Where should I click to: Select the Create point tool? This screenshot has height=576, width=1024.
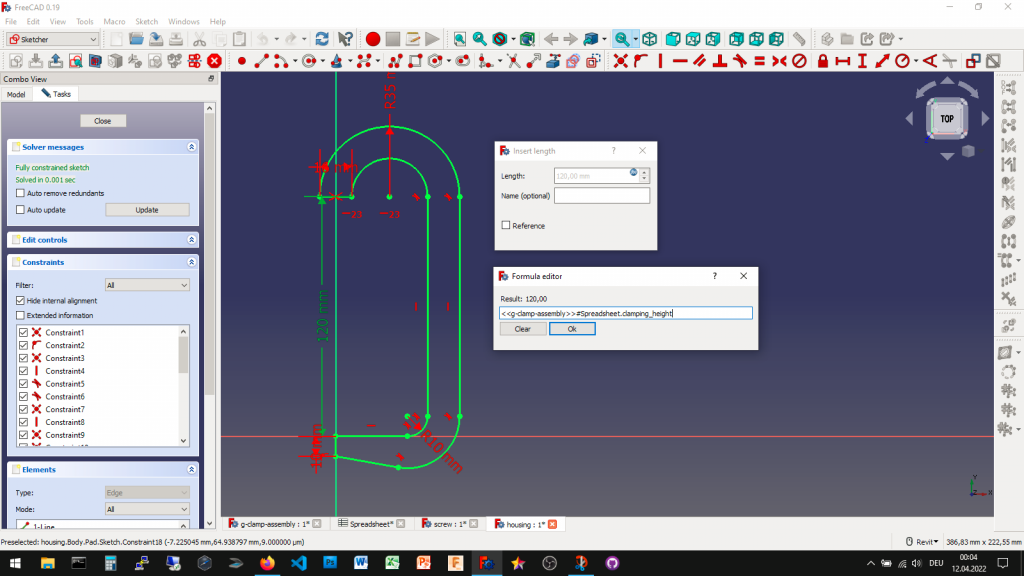tap(242, 61)
